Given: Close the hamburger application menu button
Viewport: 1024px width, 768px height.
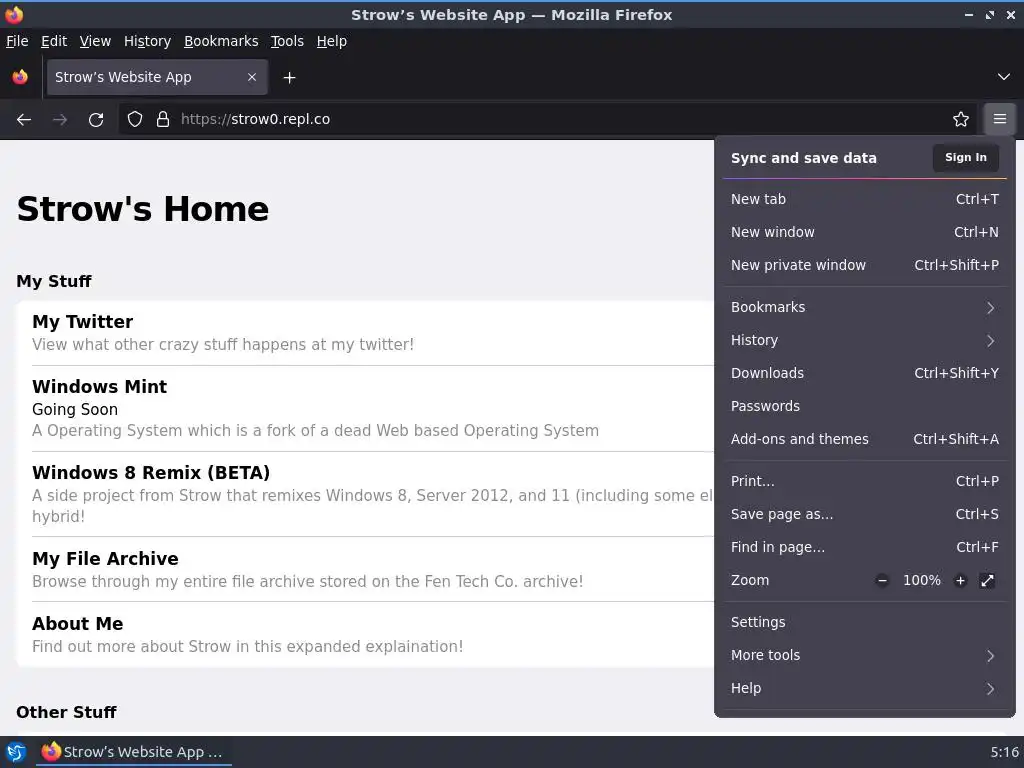Looking at the screenshot, I should click(x=1000, y=120).
